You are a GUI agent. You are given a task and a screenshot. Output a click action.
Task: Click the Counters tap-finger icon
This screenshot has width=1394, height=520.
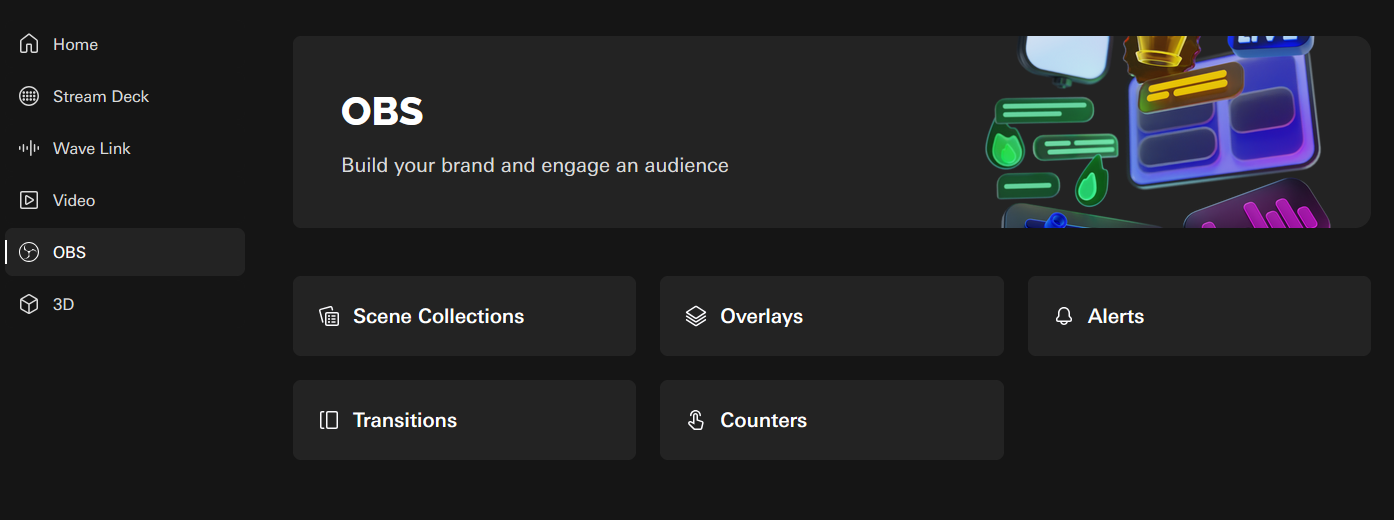pyautogui.click(x=696, y=420)
